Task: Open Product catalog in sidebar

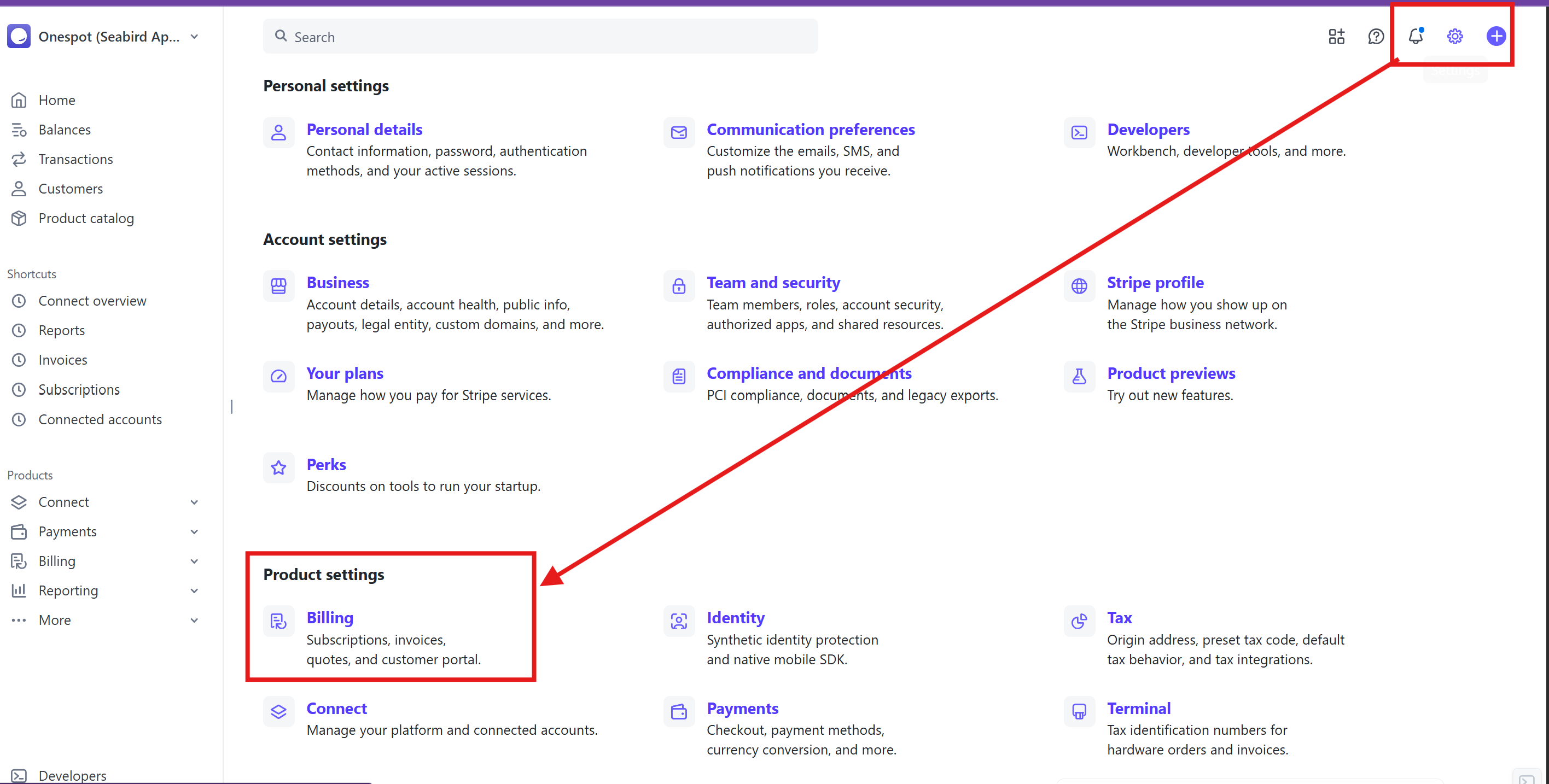Action: (86, 218)
